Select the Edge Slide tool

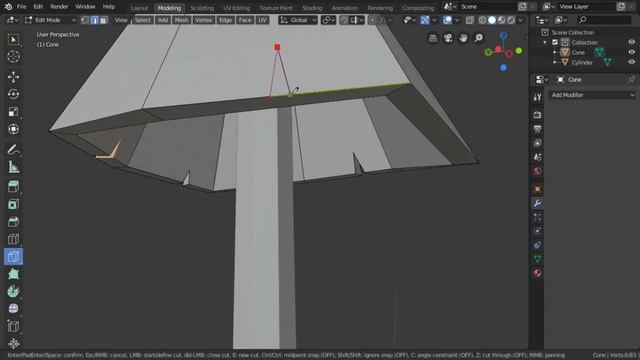click(x=13, y=326)
